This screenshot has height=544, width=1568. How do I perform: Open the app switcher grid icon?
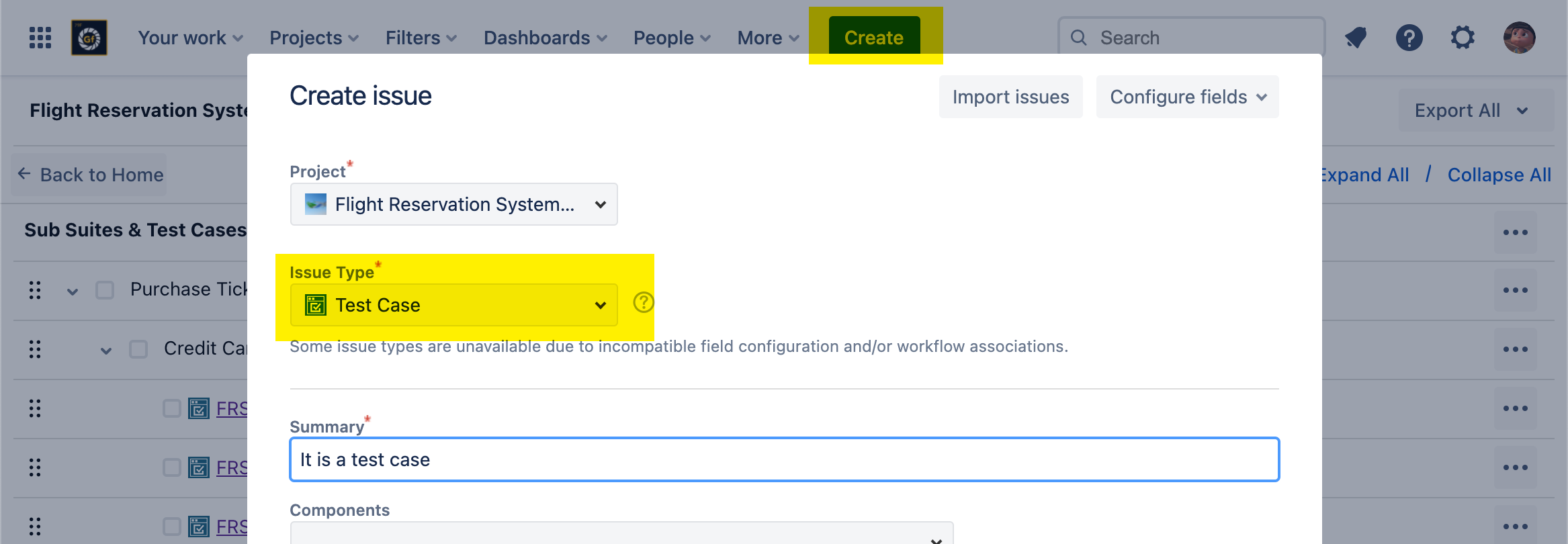[x=40, y=38]
